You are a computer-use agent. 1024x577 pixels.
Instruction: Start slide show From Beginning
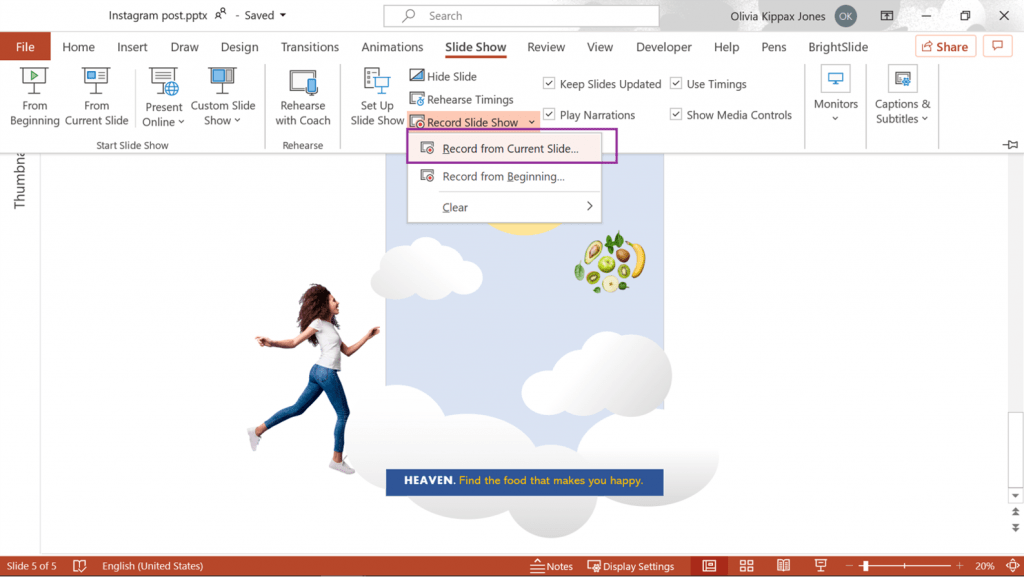(x=34, y=97)
